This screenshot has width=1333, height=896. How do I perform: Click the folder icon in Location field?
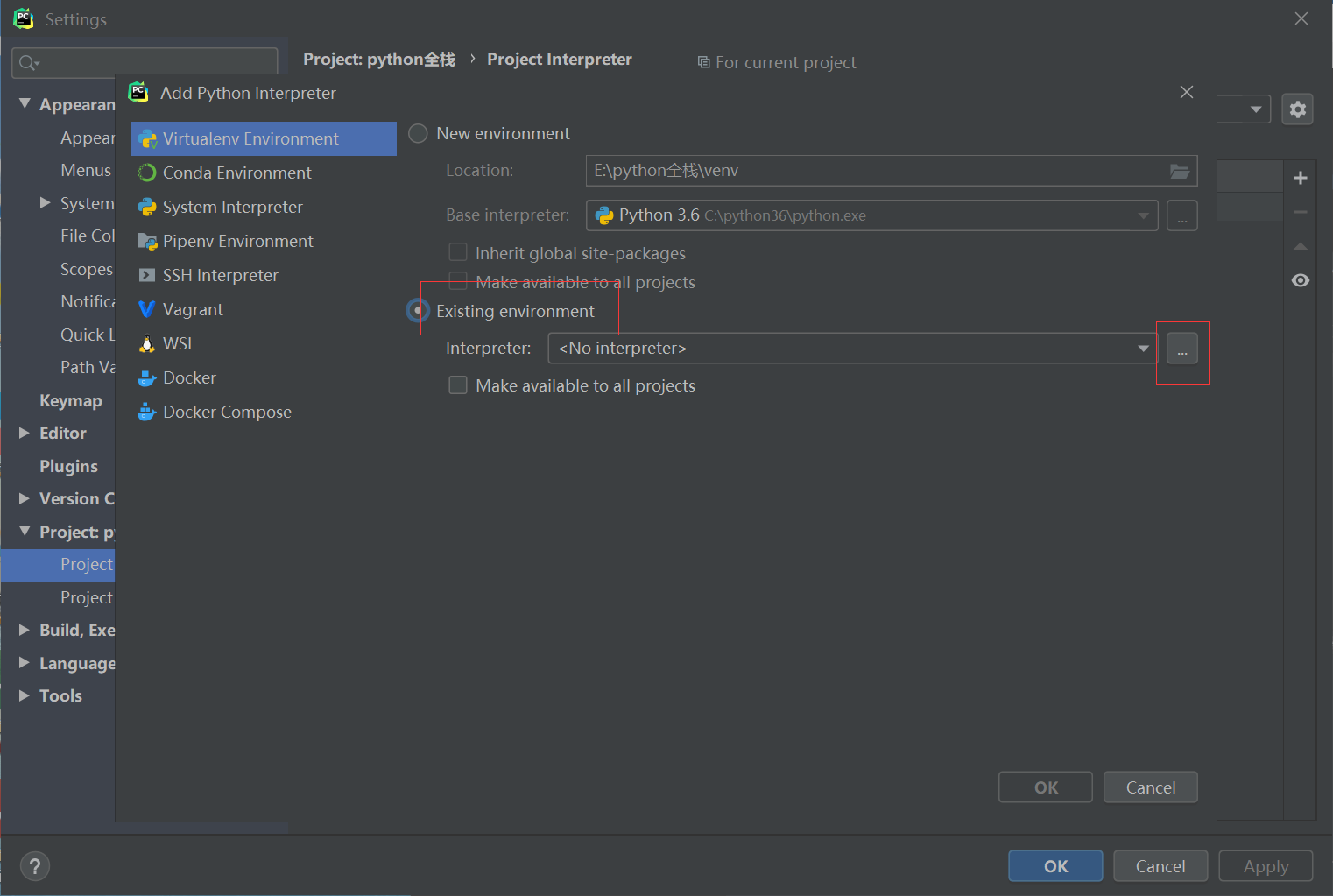(1180, 171)
